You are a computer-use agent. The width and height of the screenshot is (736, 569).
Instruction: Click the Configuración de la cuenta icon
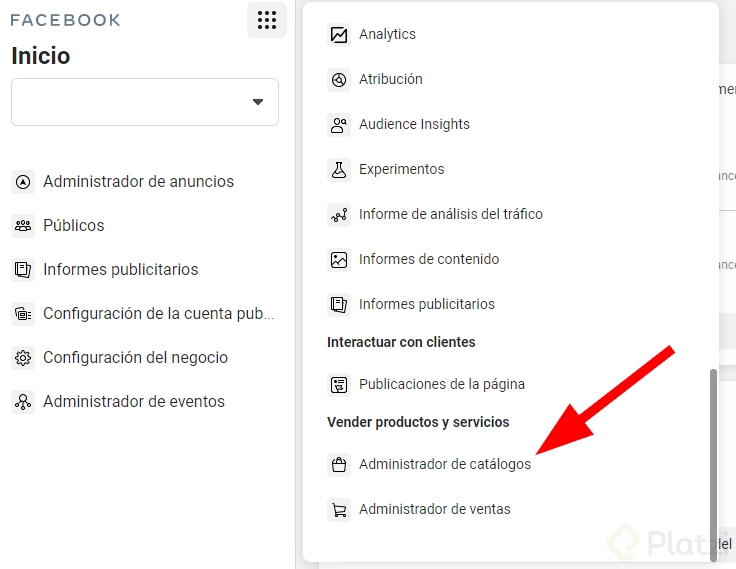coord(23,314)
